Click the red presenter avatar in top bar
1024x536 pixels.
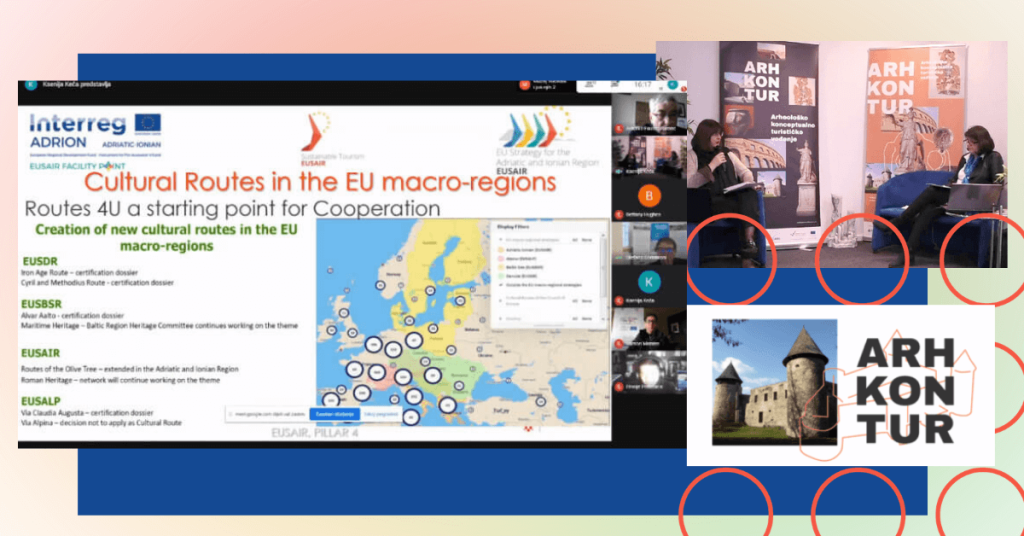pyautogui.click(x=523, y=86)
